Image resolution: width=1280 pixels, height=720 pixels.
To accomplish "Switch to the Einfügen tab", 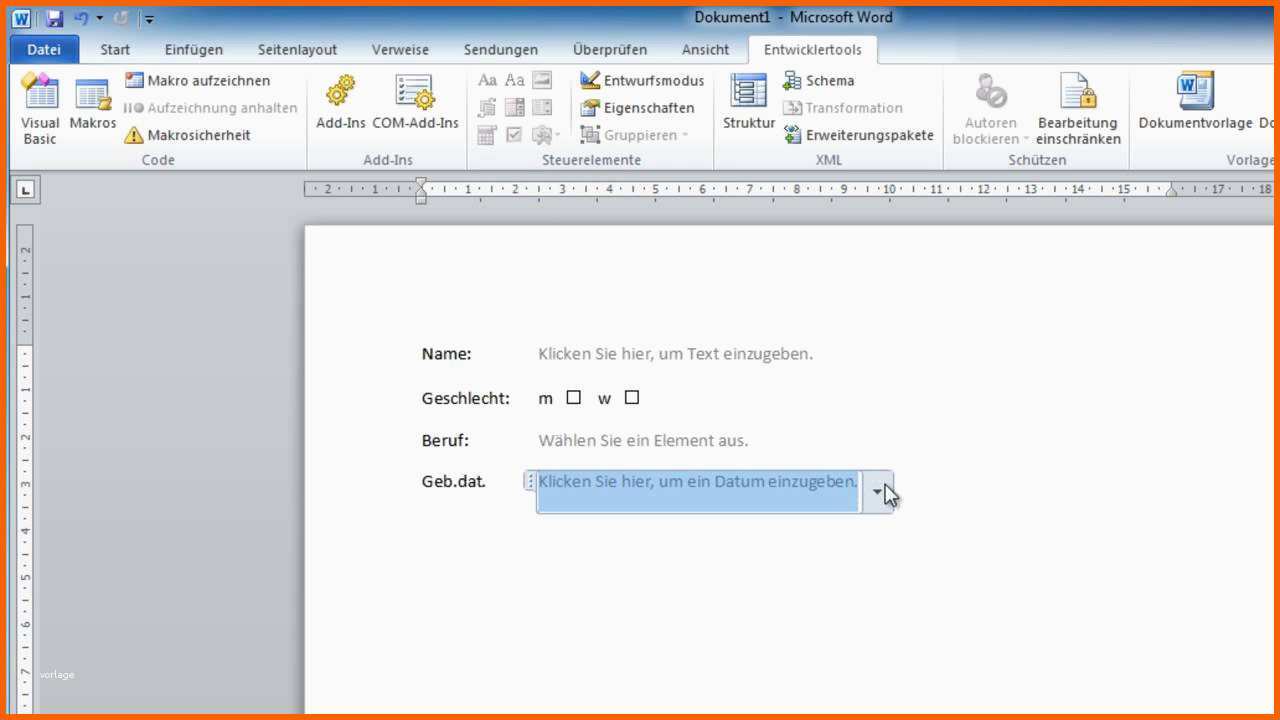I will [193, 49].
